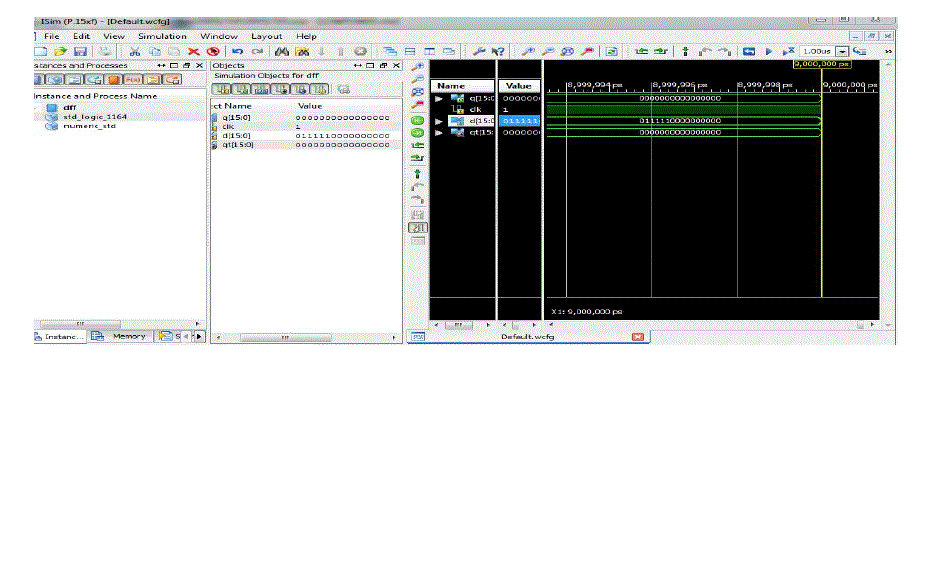The height and width of the screenshot is (574, 948).
Task: Toggle the first object type filter button
Action: click(221, 89)
